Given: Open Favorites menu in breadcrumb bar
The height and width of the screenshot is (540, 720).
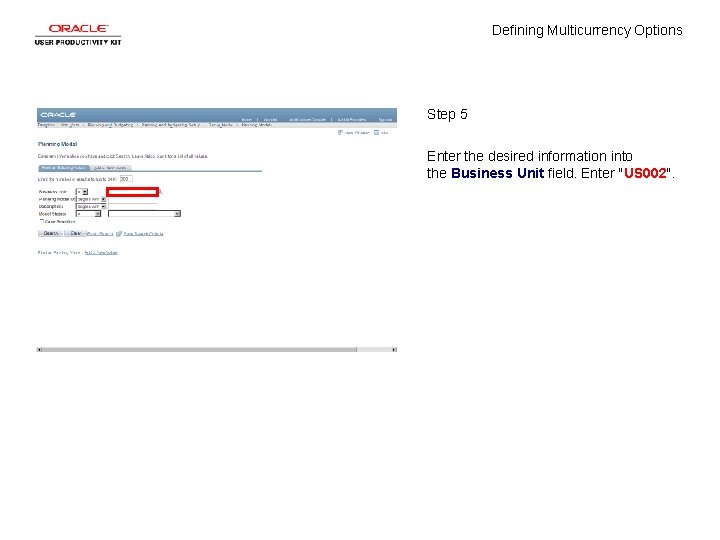Looking at the screenshot, I should pos(46,125).
